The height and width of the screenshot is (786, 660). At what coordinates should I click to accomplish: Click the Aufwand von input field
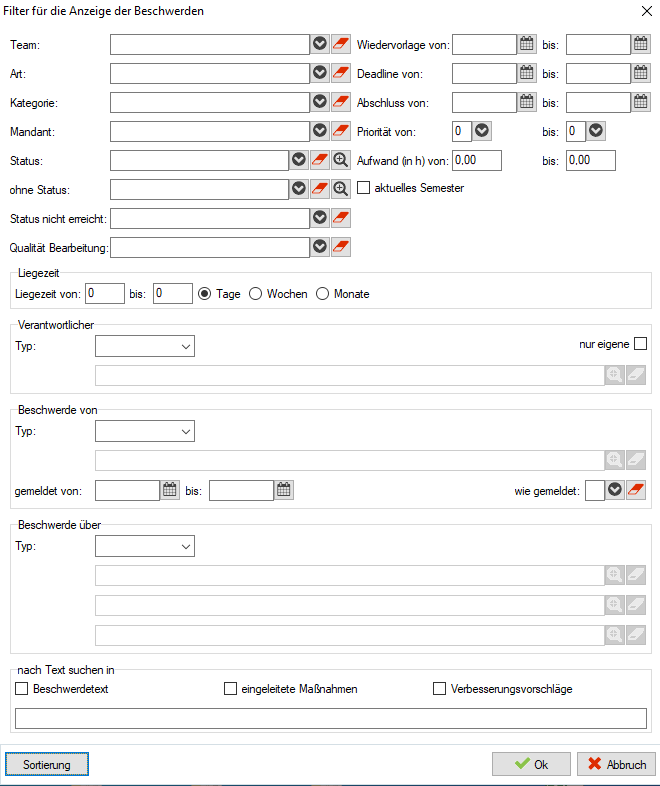pyautogui.click(x=477, y=160)
